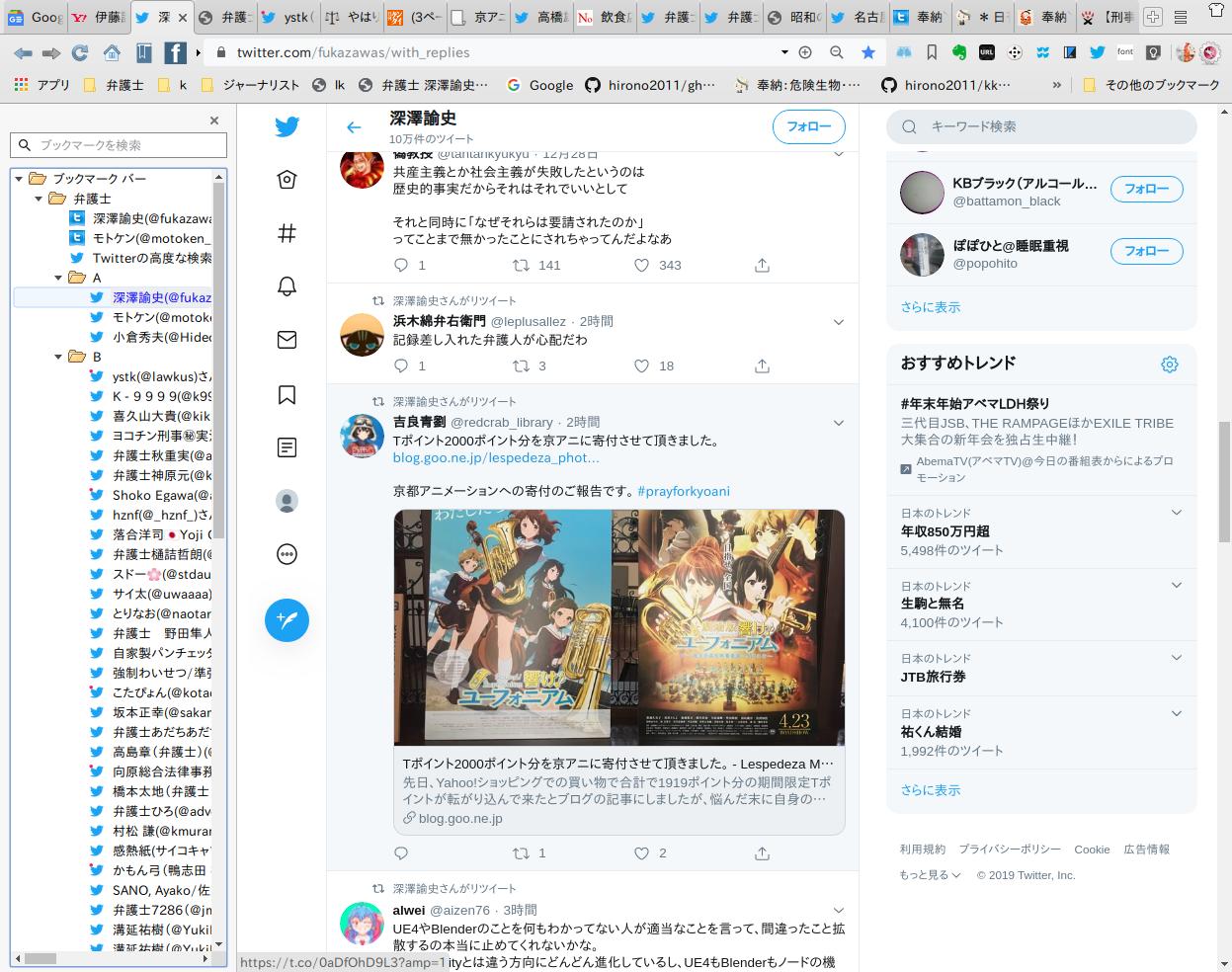Screen dimensions: 1232x972
Task: Switch to the 昭和 browser tab
Action: (x=794, y=17)
